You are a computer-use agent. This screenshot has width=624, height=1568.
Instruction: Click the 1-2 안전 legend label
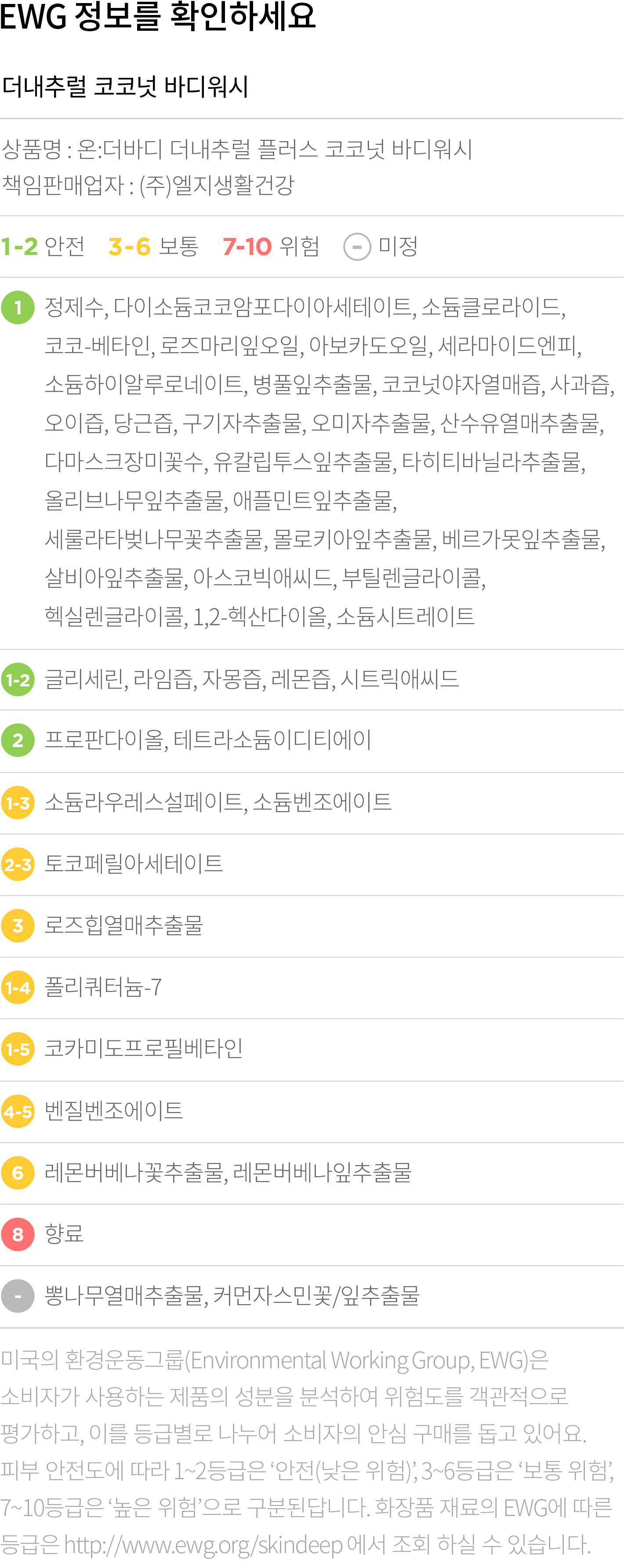click(43, 247)
